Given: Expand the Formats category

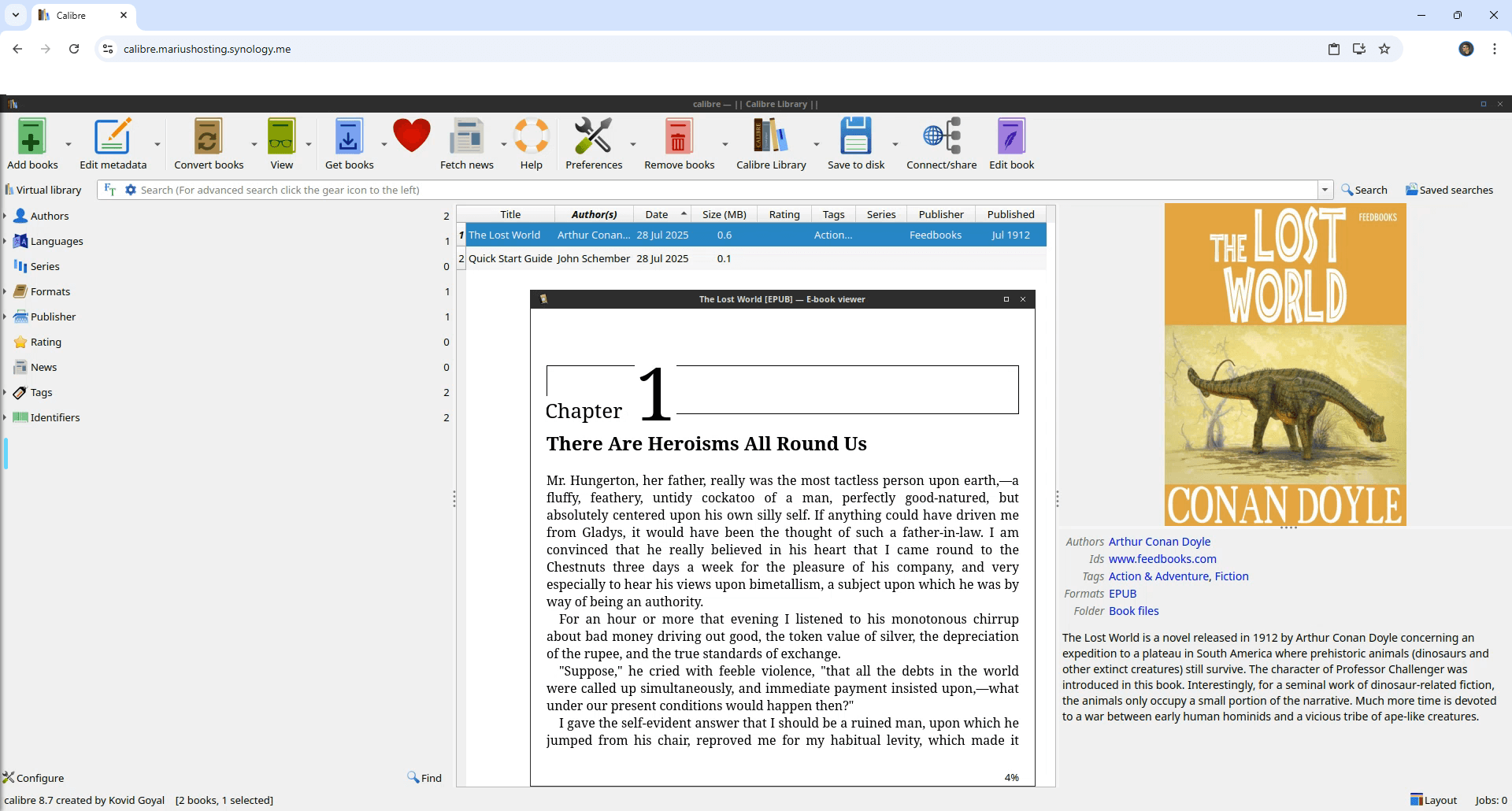Looking at the screenshot, I should [x=5, y=291].
